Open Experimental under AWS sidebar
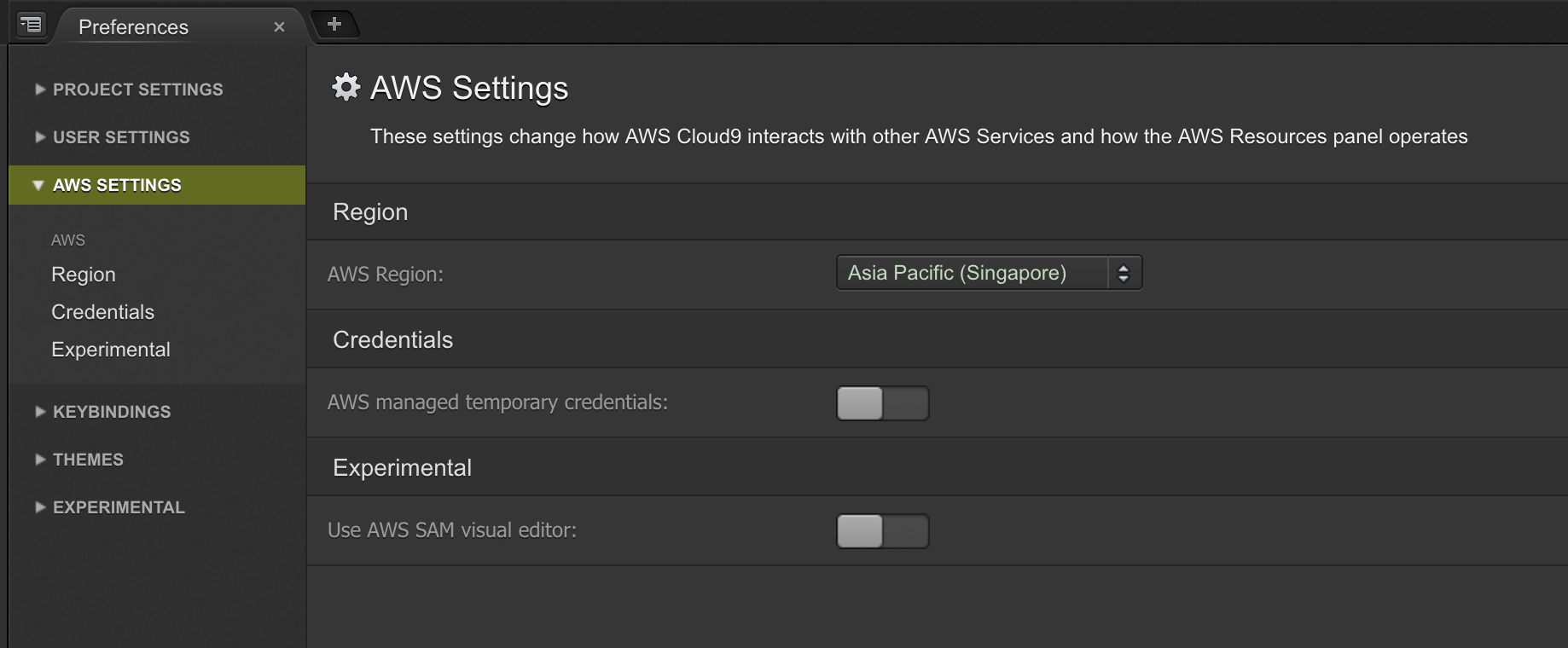 coord(111,350)
